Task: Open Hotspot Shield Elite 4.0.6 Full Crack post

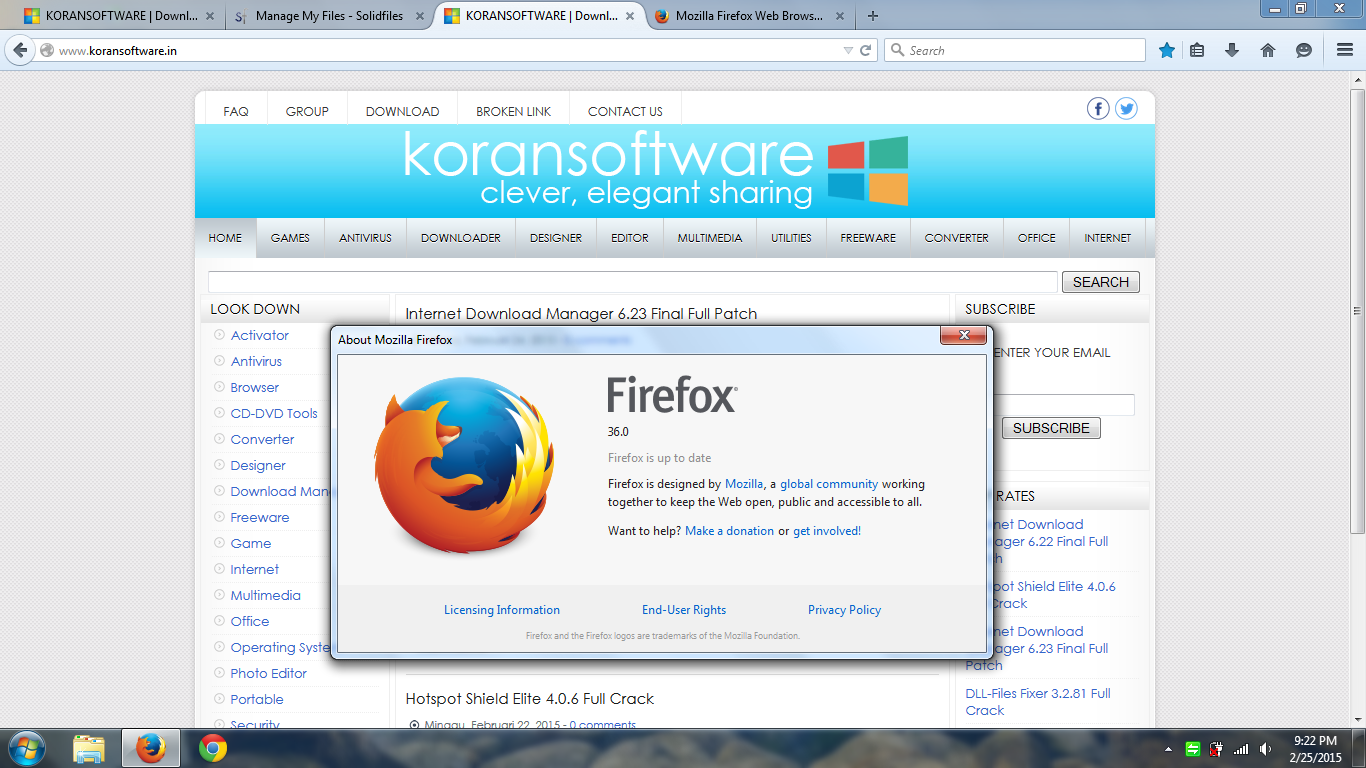Action: [530, 699]
